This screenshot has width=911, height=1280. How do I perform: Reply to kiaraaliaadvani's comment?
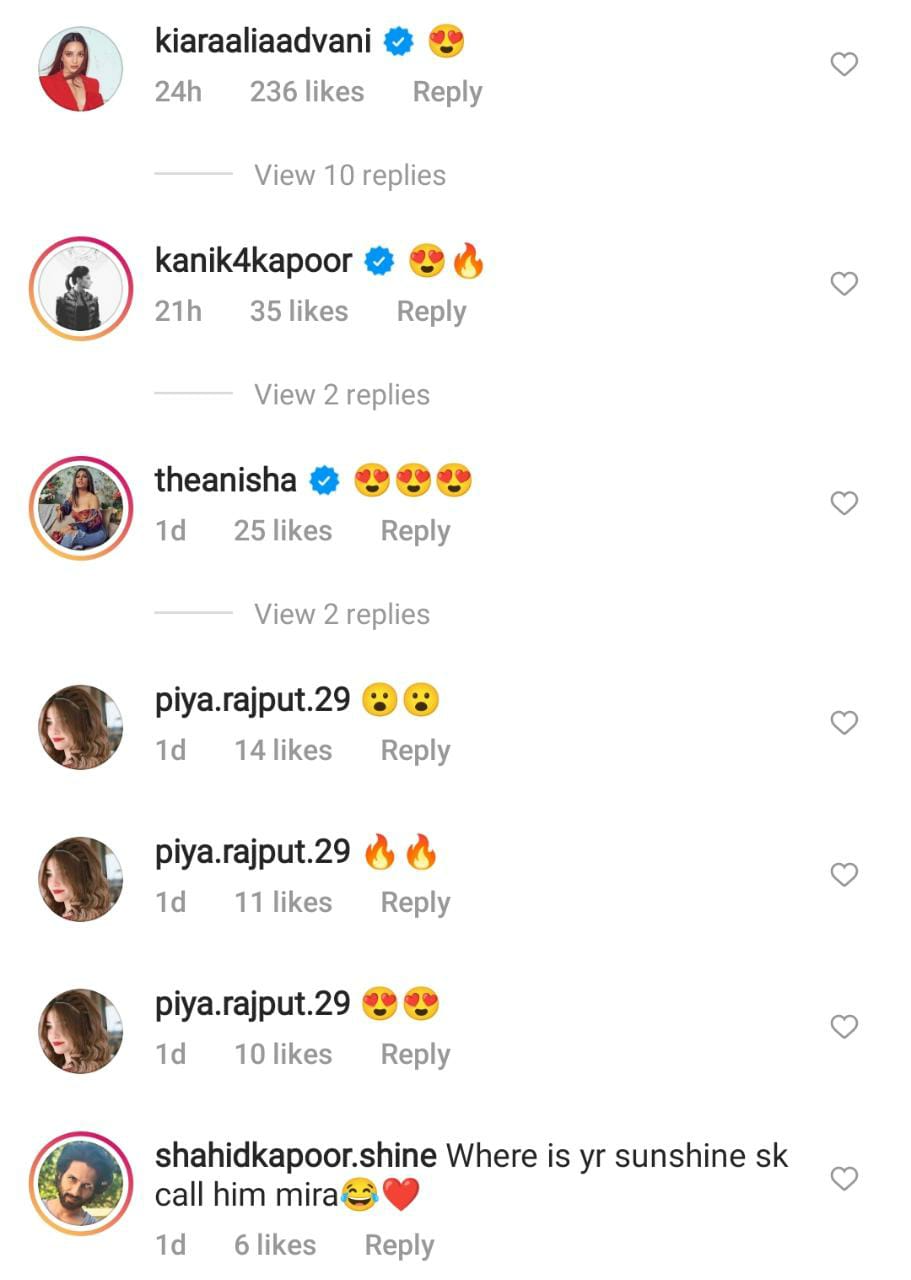coord(447,92)
